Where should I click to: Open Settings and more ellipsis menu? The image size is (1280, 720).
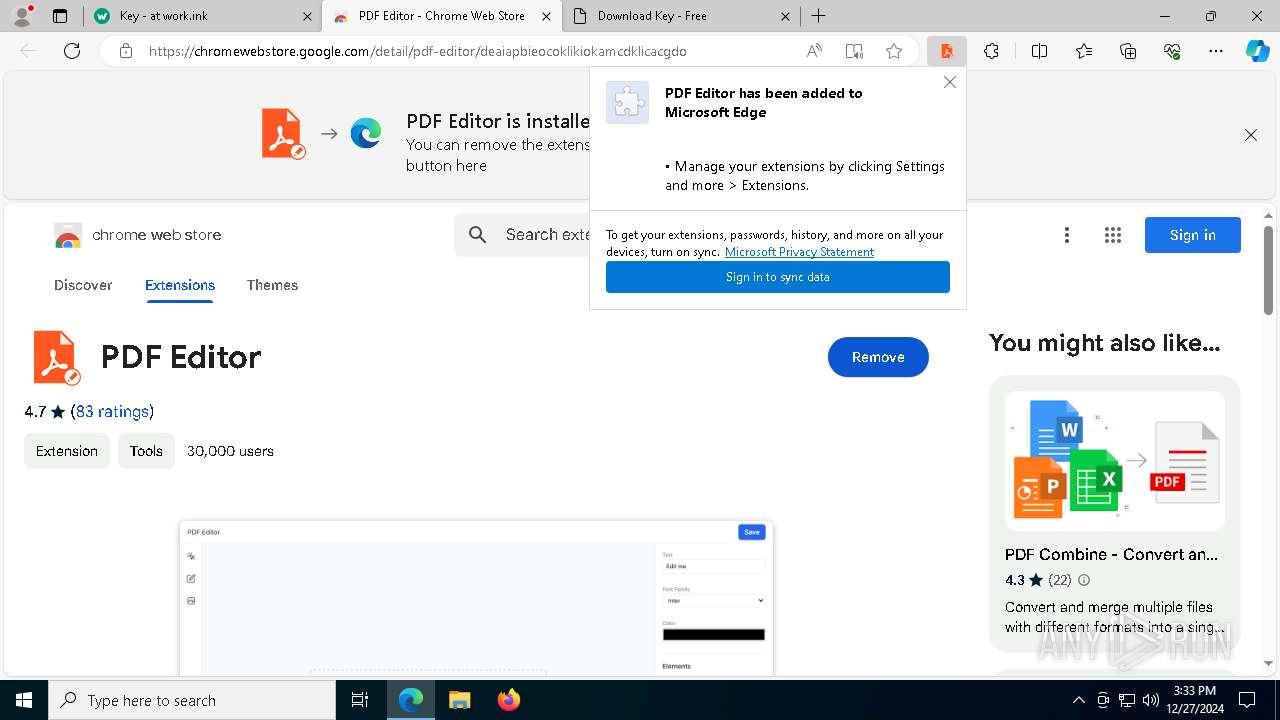[x=1216, y=51]
